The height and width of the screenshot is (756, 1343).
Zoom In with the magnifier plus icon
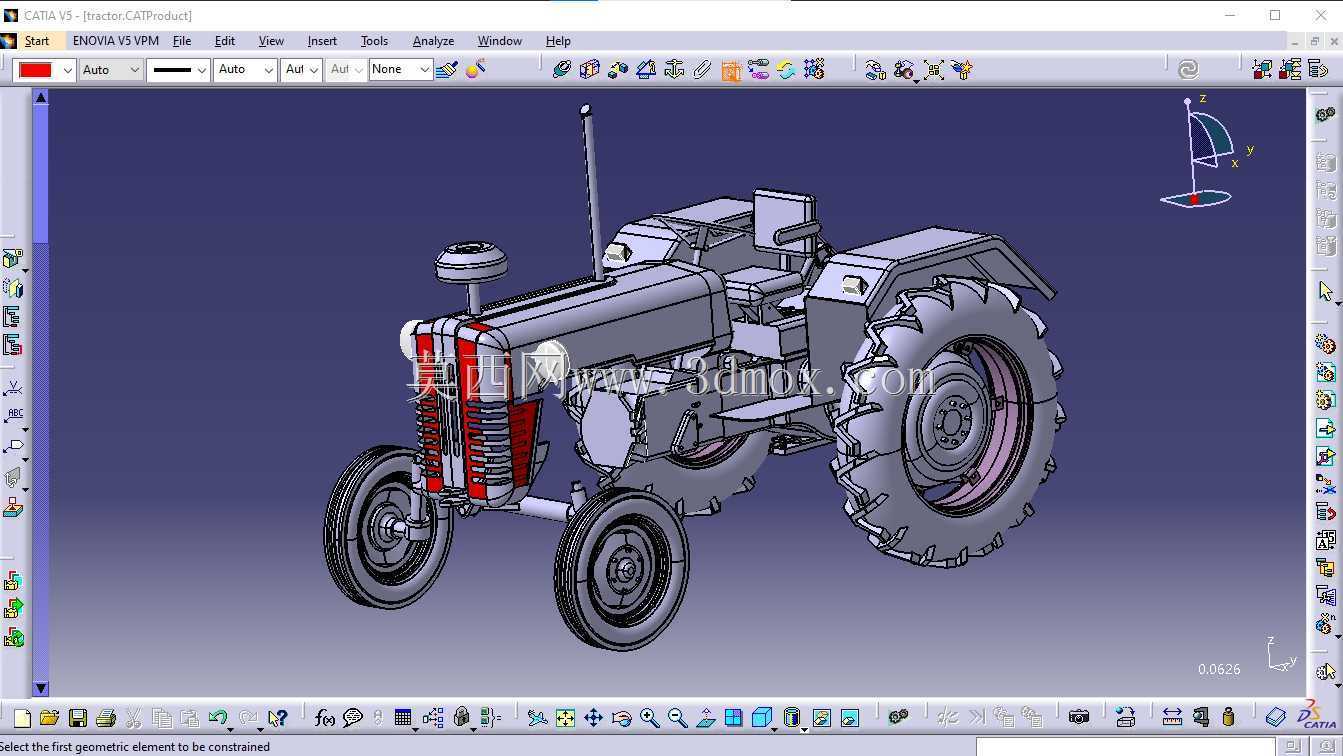pyautogui.click(x=649, y=717)
